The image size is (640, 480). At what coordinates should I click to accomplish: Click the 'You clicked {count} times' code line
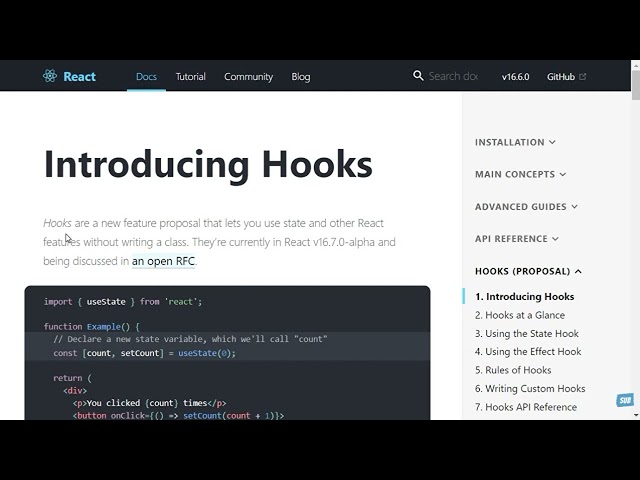pos(149,403)
